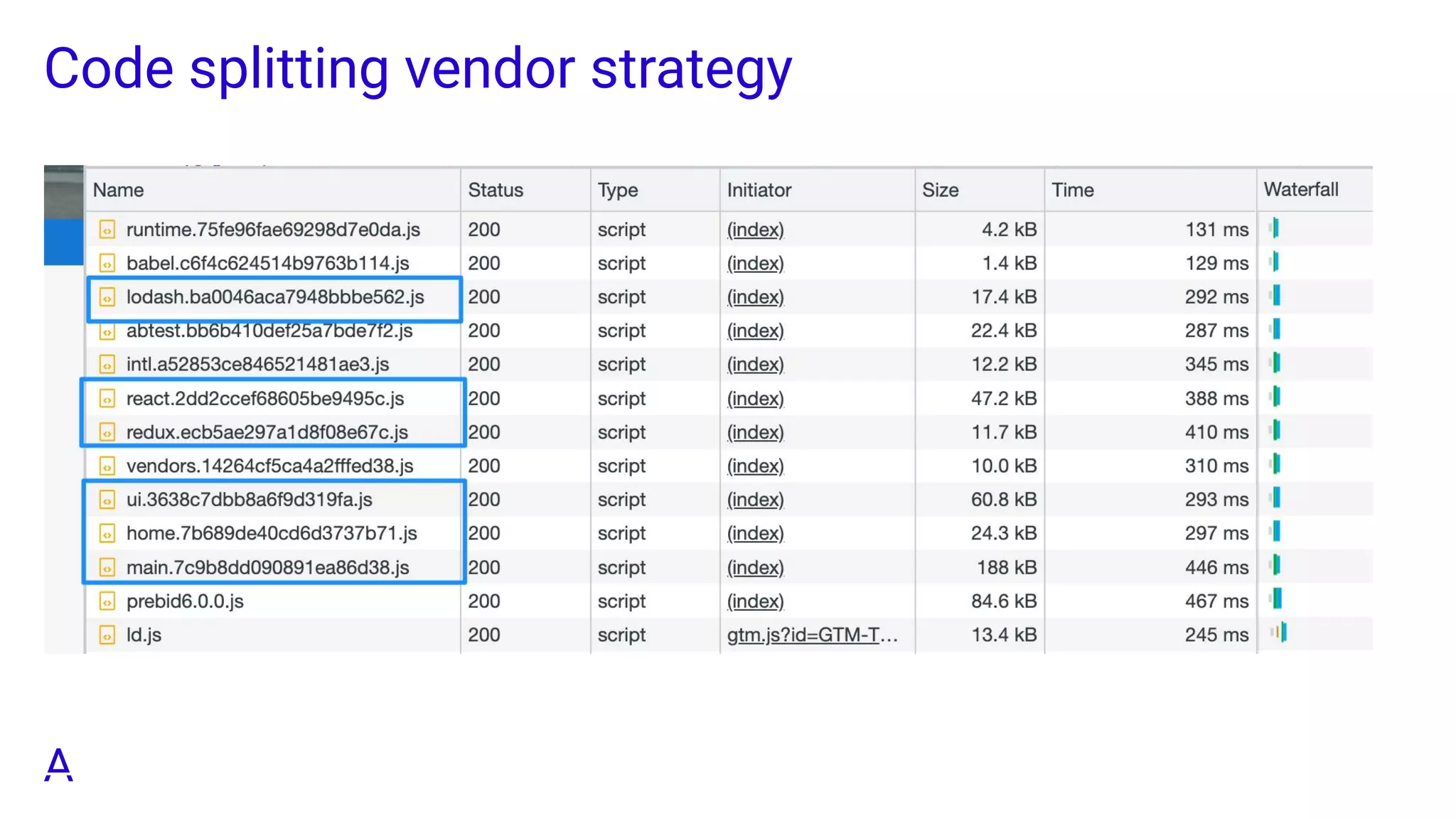1456x819 pixels.
Task: Click the 245 ms time value
Action: [x=1216, y=635]
